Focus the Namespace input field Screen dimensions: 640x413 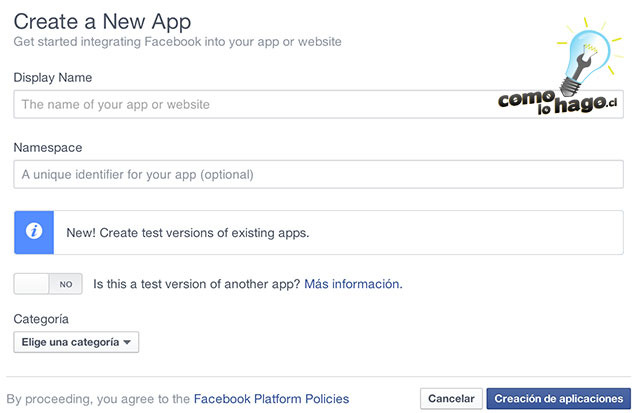click(x=318, y=175)
